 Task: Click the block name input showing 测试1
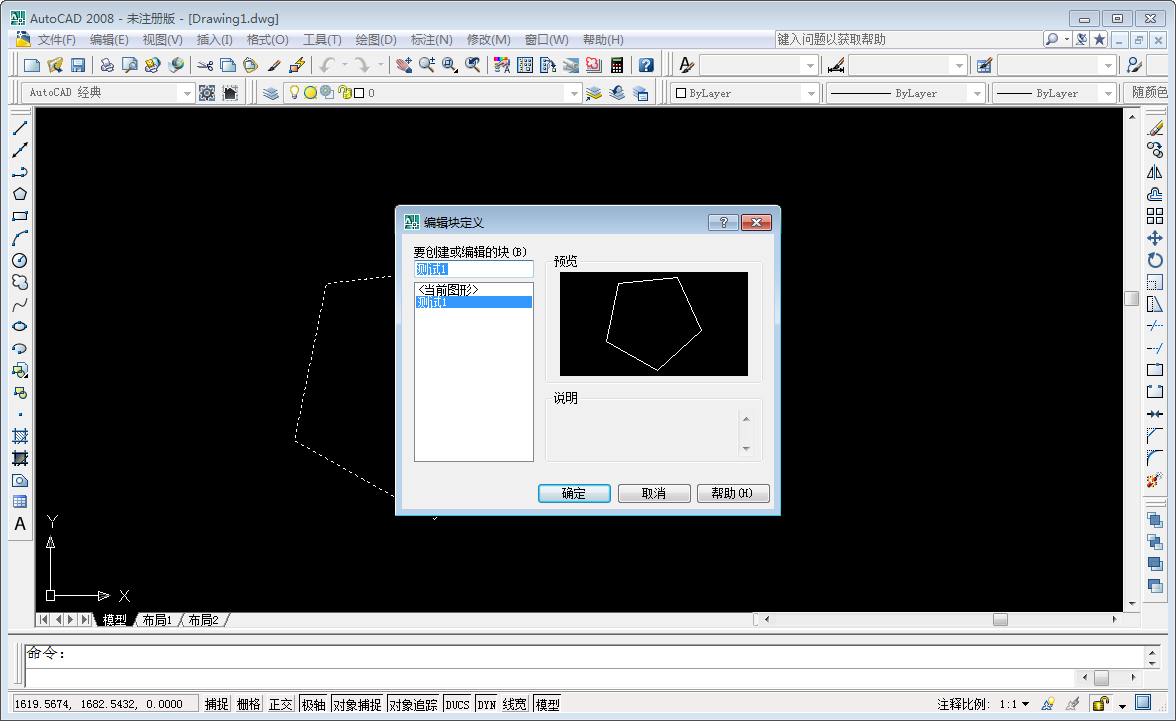click(x=473, y=268)
